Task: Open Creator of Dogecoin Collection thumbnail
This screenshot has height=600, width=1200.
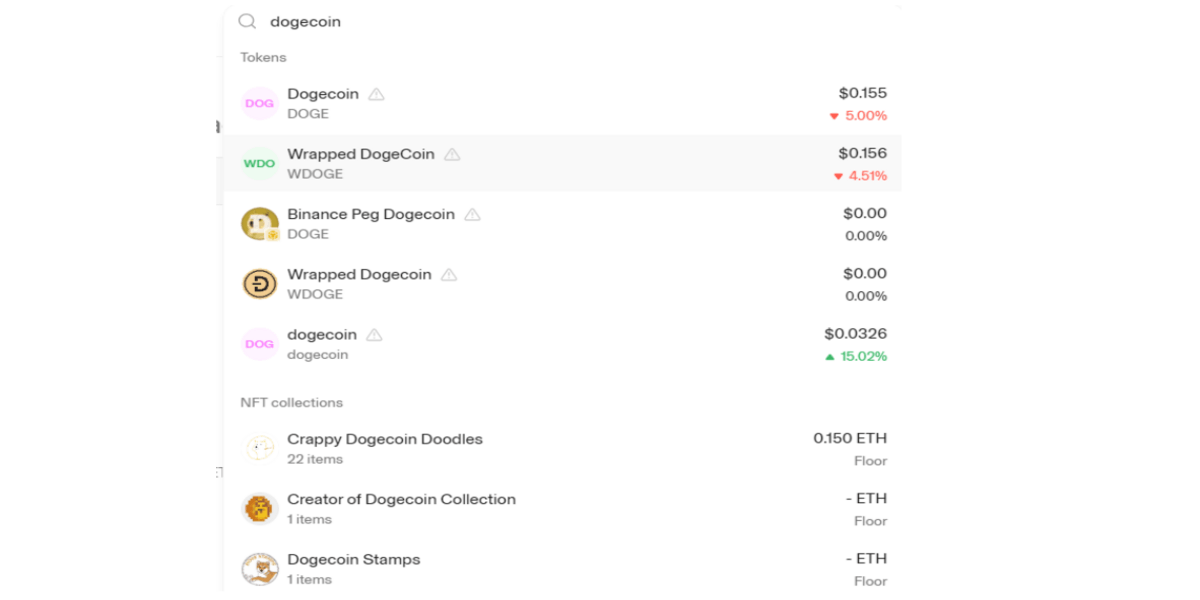Action: [259, 509]
